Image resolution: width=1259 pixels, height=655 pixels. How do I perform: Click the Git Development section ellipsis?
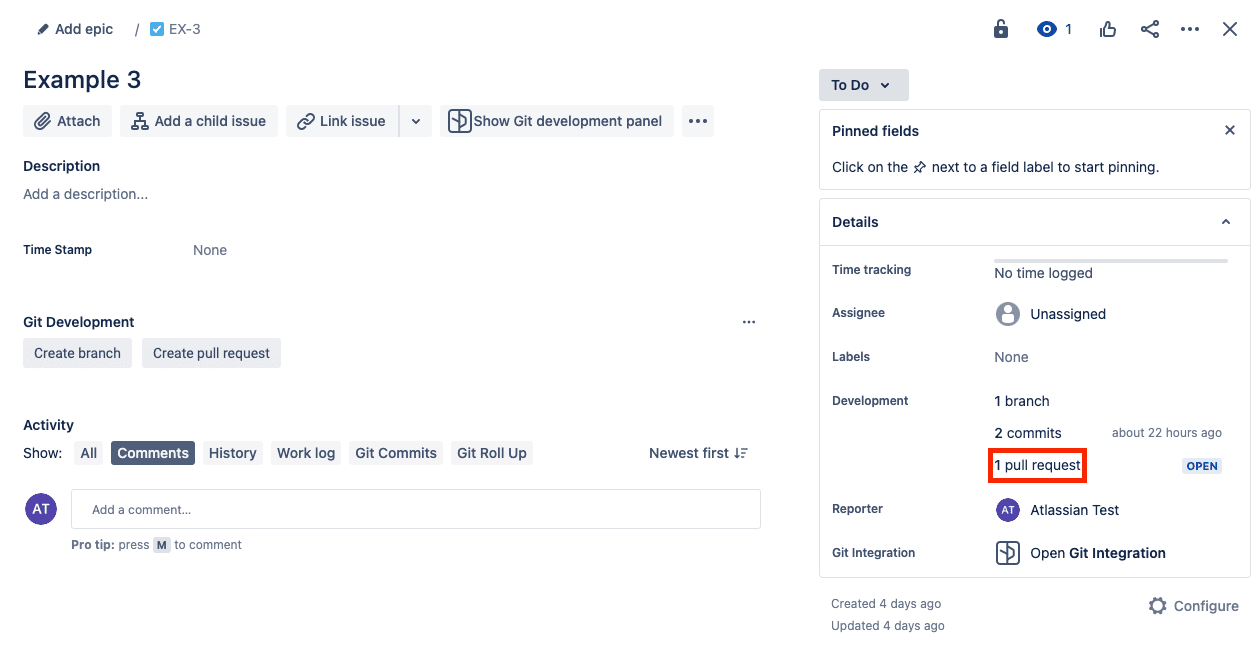click(x=749, y=321)
